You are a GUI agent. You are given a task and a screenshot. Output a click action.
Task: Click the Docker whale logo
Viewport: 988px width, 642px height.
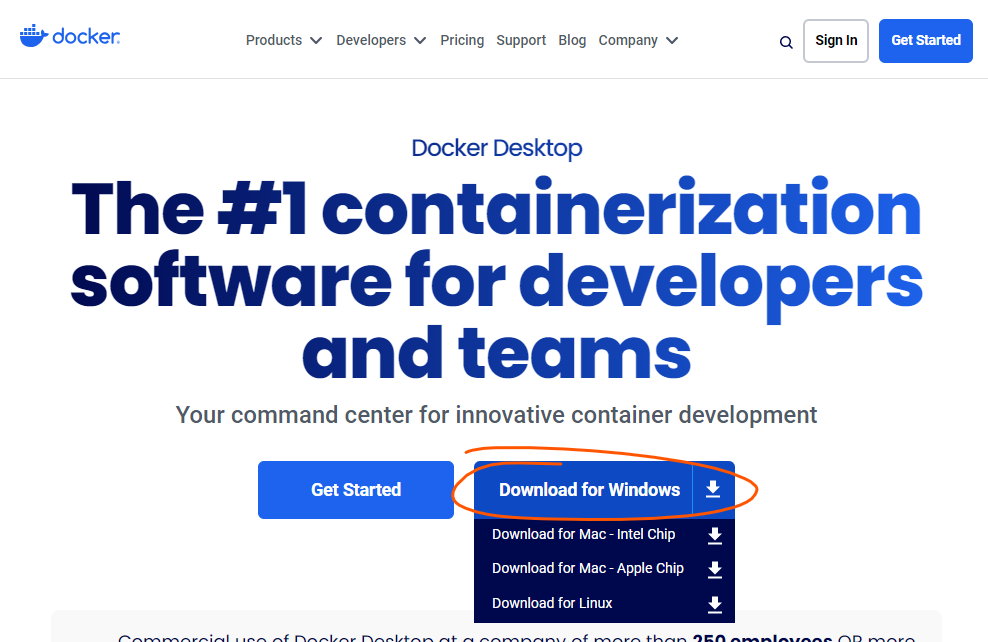pyautogui.click(x=69, y=37)
